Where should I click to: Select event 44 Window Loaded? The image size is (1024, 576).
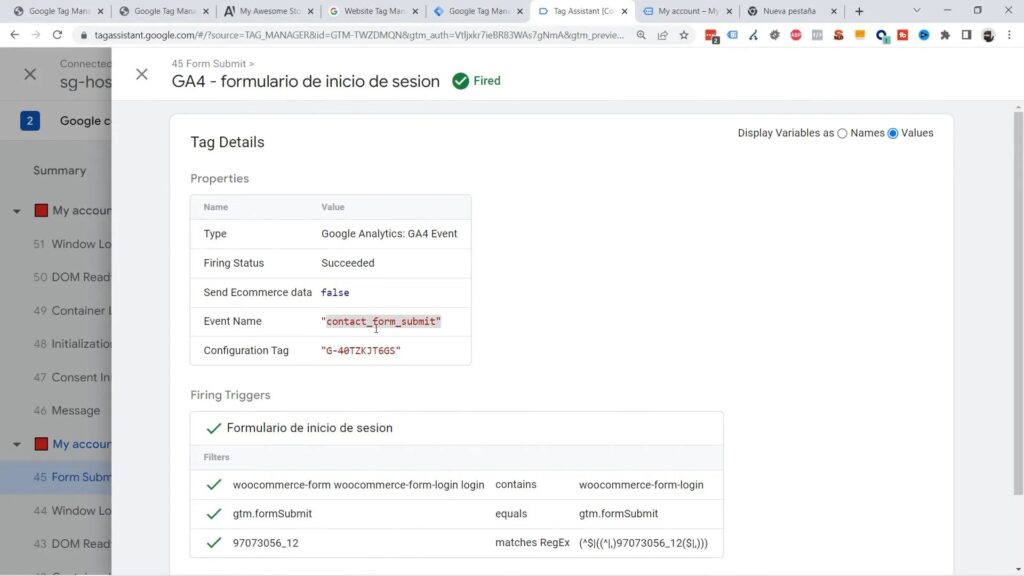(72, 511)
